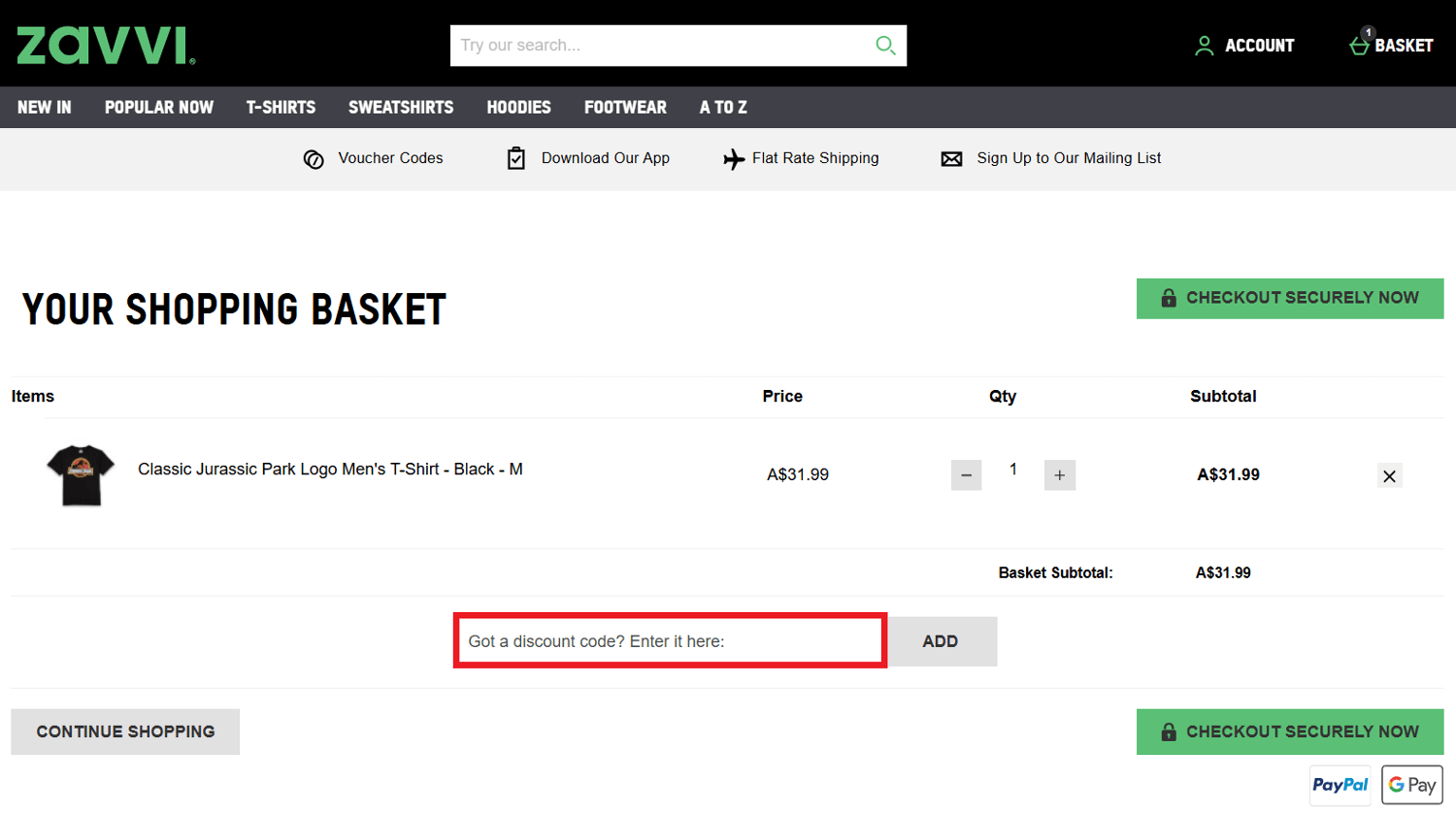
Task: Click the Download Our App clipboard icon
Action: [516, 158]
